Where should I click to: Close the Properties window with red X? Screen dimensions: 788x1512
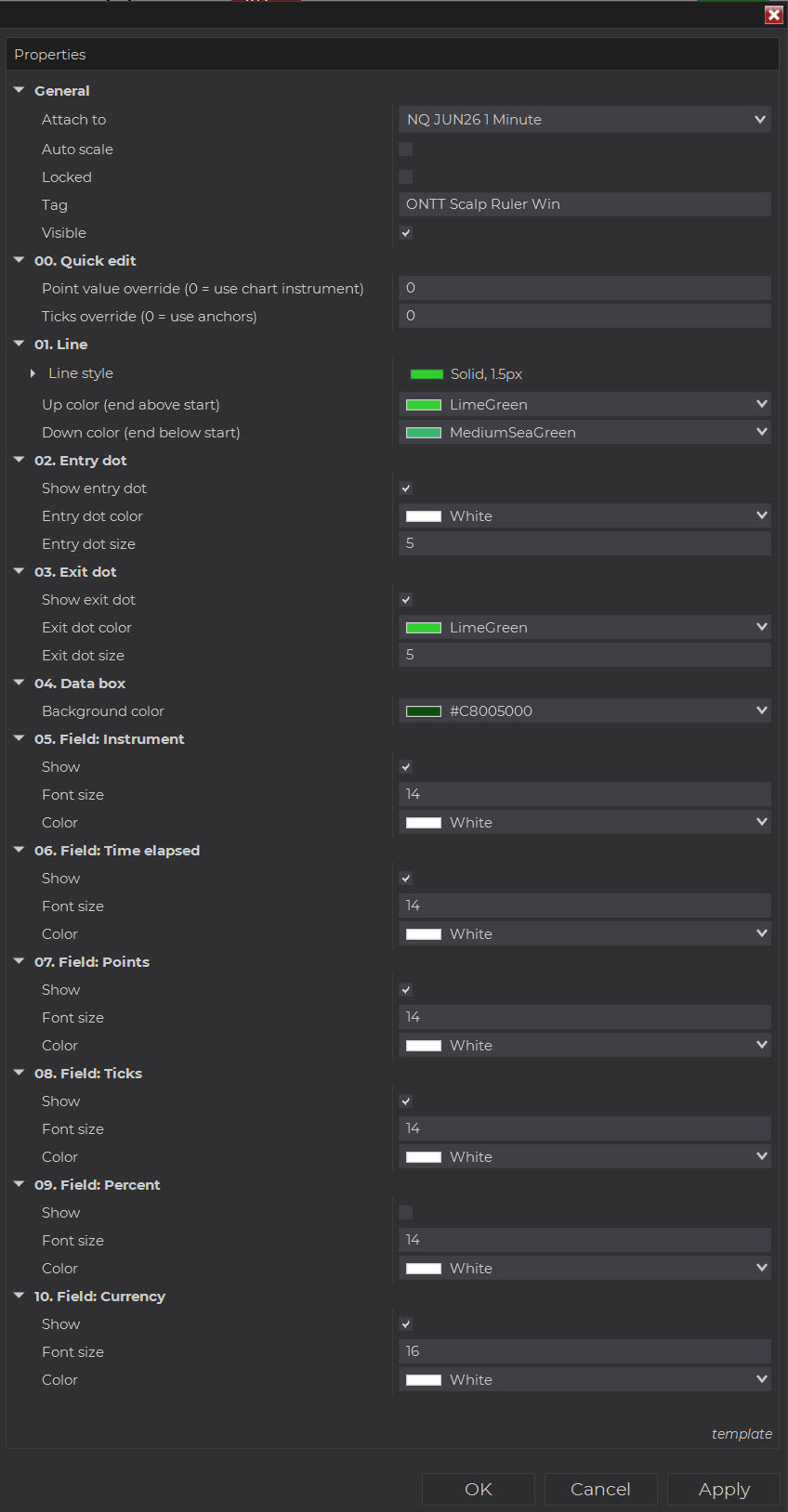pyautogui.click(x=773, y=15)
